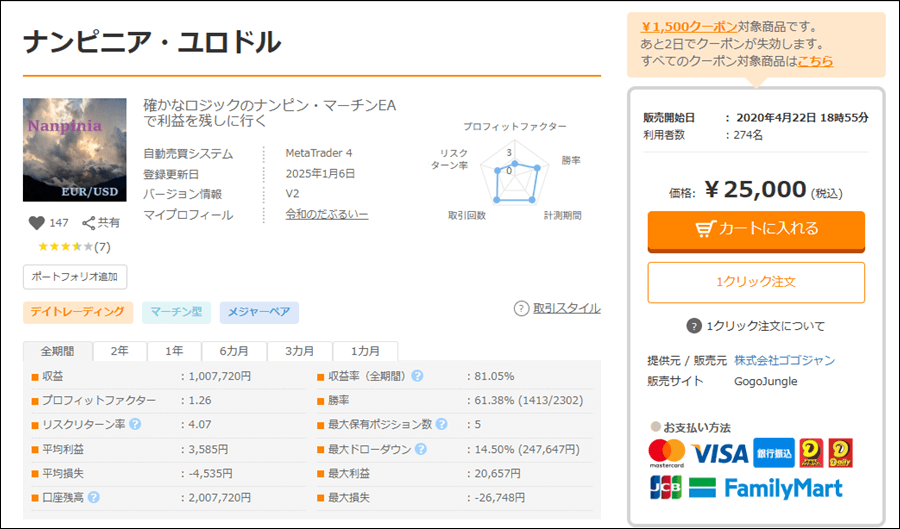Add item with カートに入れる button
Screen dimensions: 900x529
(756, 229)
